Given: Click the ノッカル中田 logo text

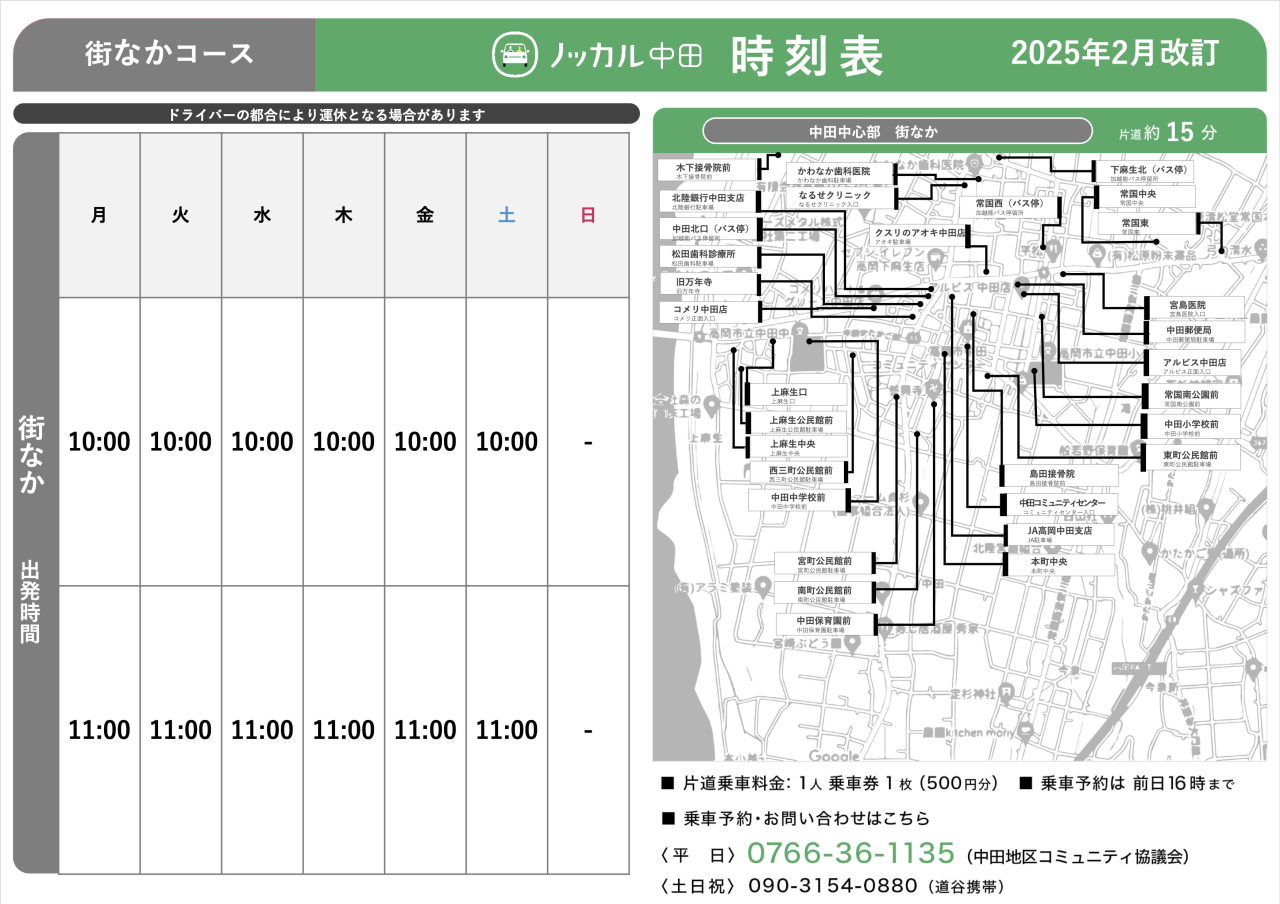Looking at the screenshot, I should coord(627,55).
